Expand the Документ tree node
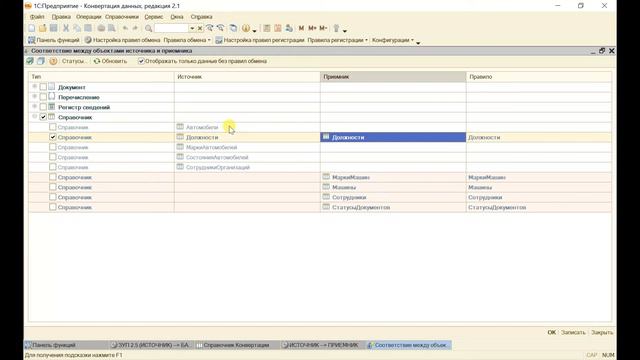 click(35, 87)
